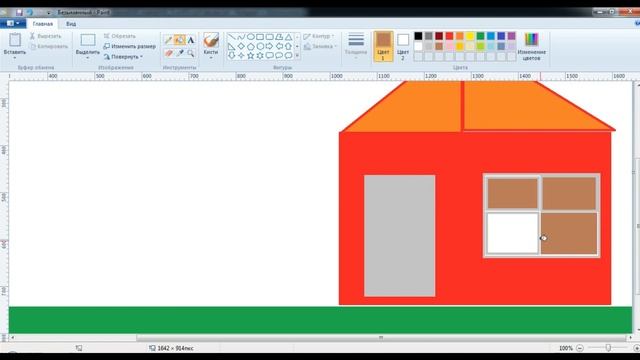
Task: Open the Home (Главная) ribbon tab
Action: (x=43, y=24)
